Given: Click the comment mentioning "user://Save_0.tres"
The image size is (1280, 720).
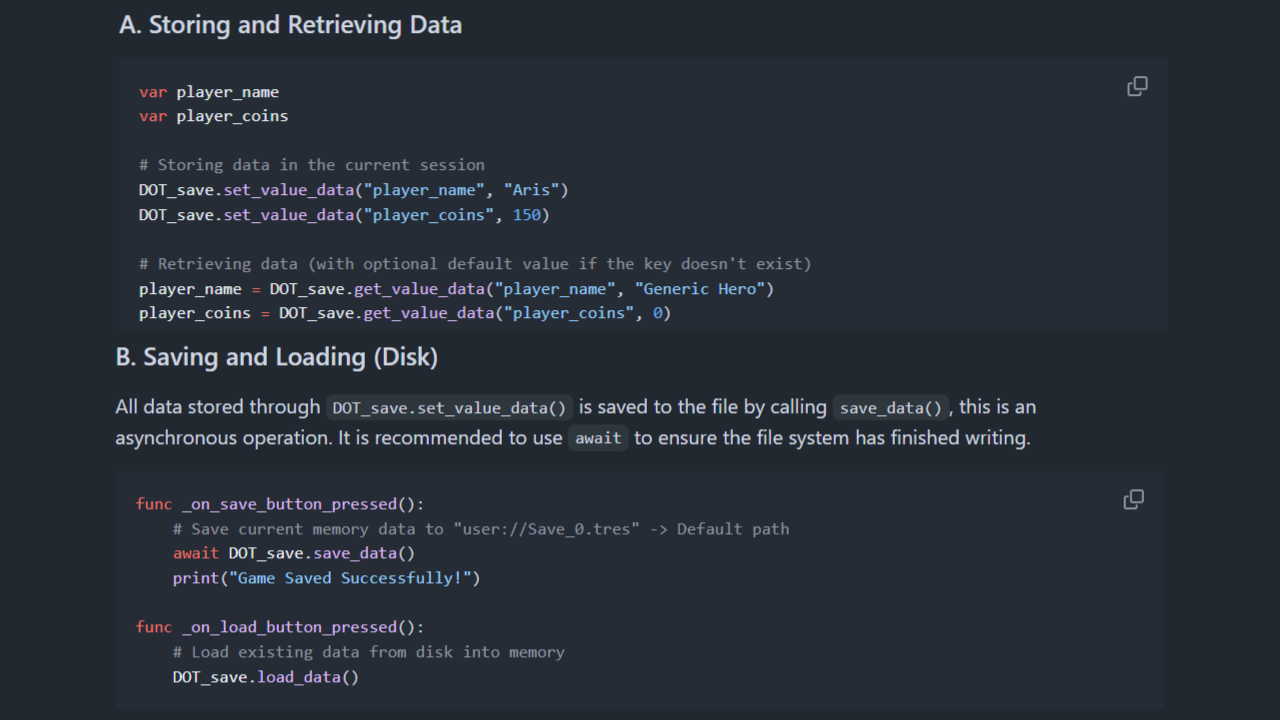Looking at the screenshot, I should click(481, 529).
